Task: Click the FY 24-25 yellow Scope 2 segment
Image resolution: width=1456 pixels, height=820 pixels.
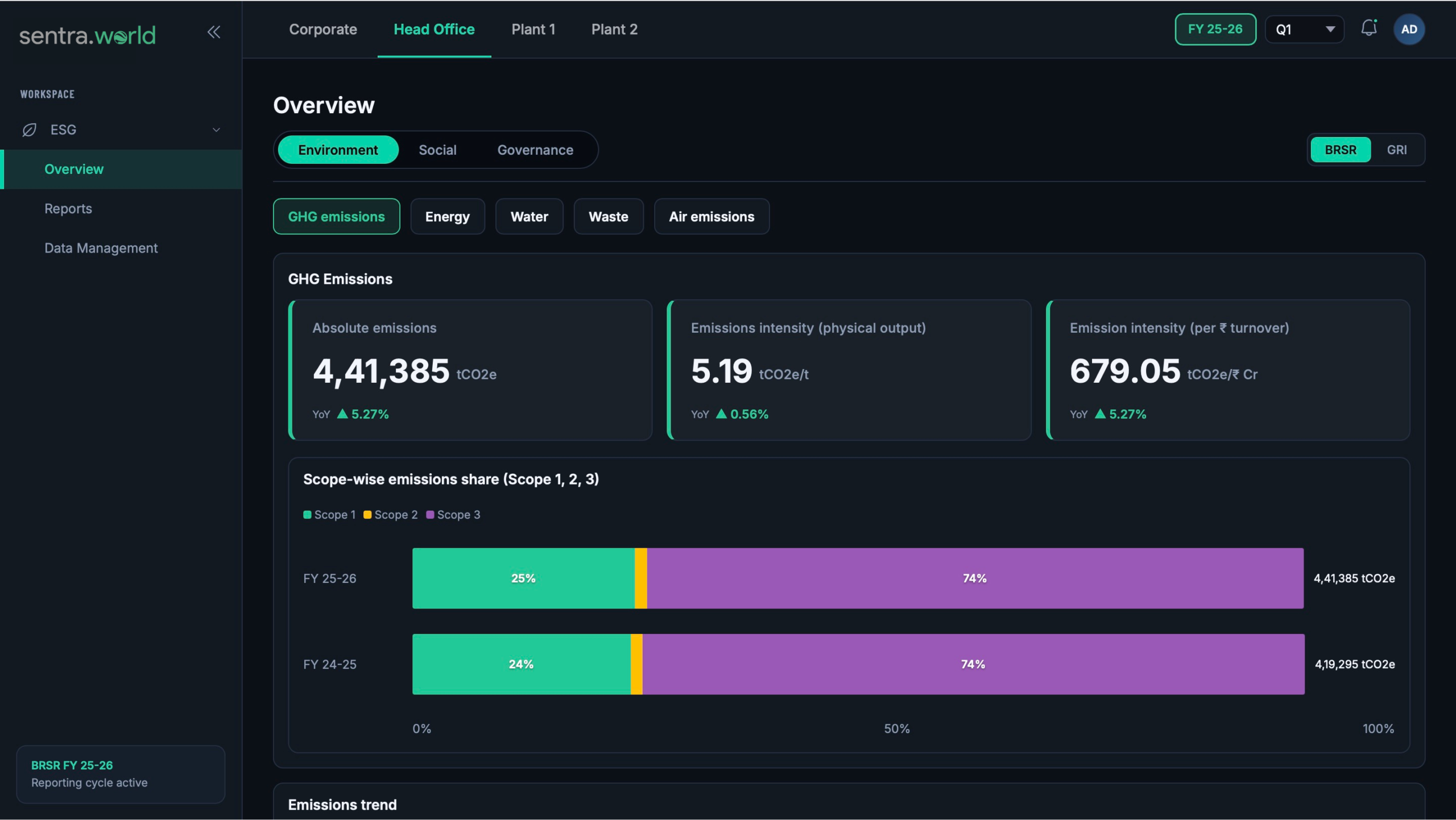Action: click(636, 664)
